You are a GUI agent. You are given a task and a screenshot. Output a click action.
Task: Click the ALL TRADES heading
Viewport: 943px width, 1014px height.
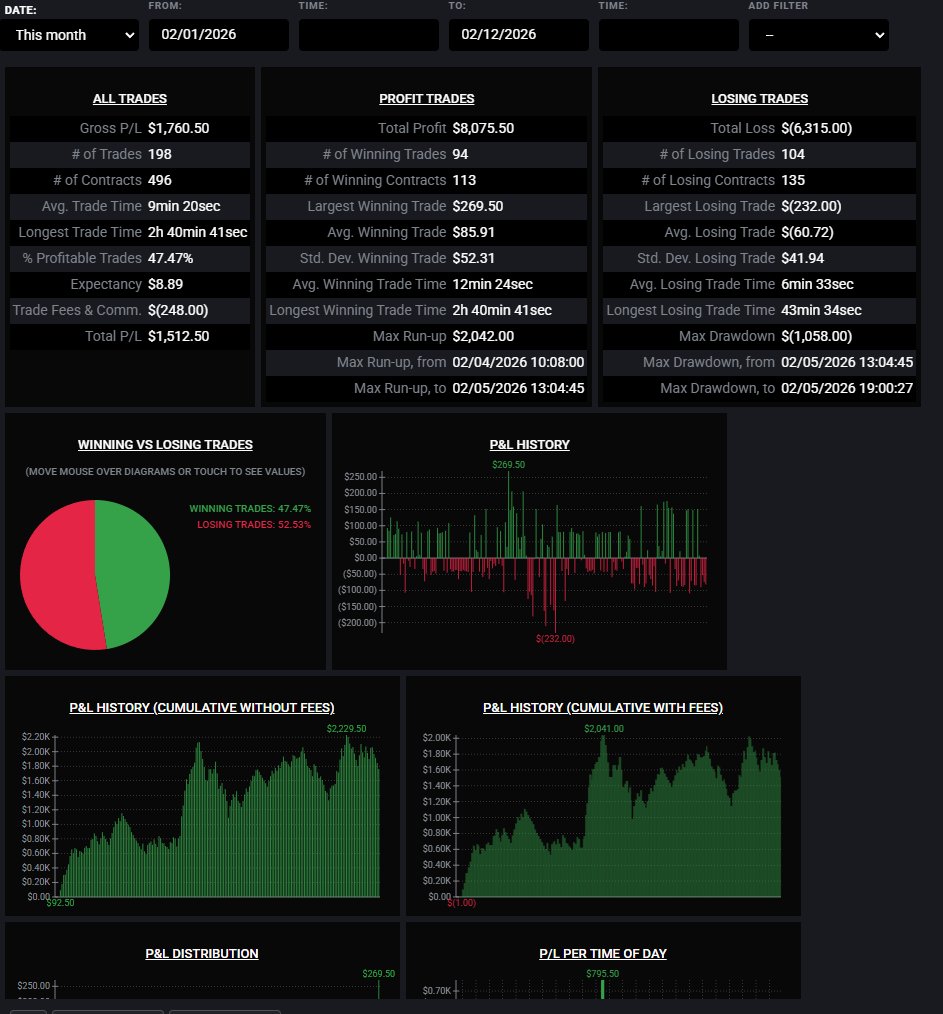click(x=129, y=98)
